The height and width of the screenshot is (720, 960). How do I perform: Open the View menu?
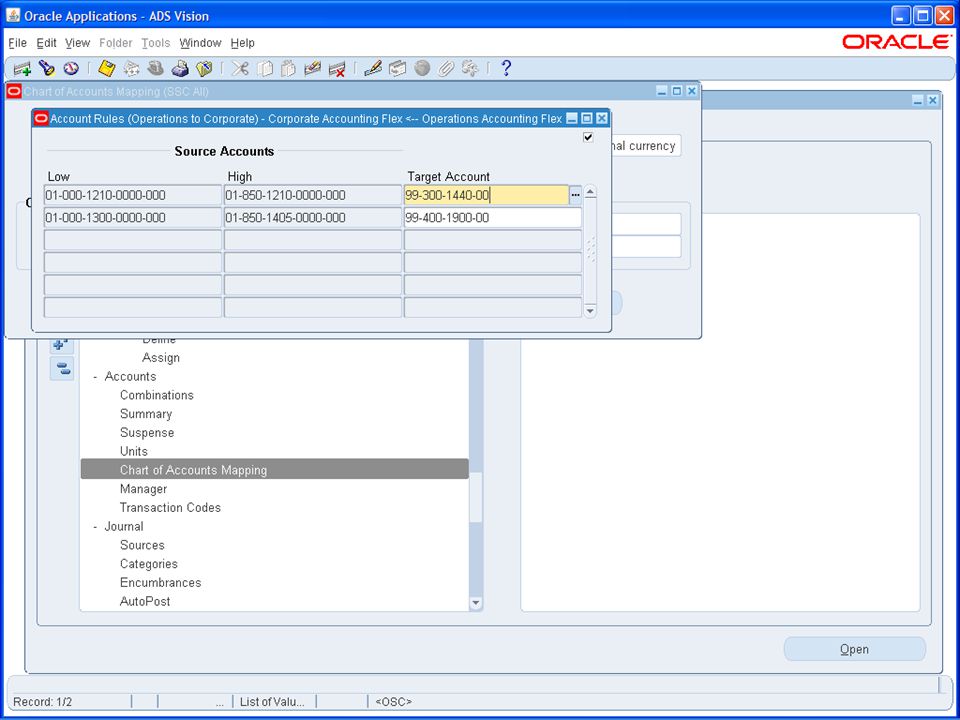point(78,43)
